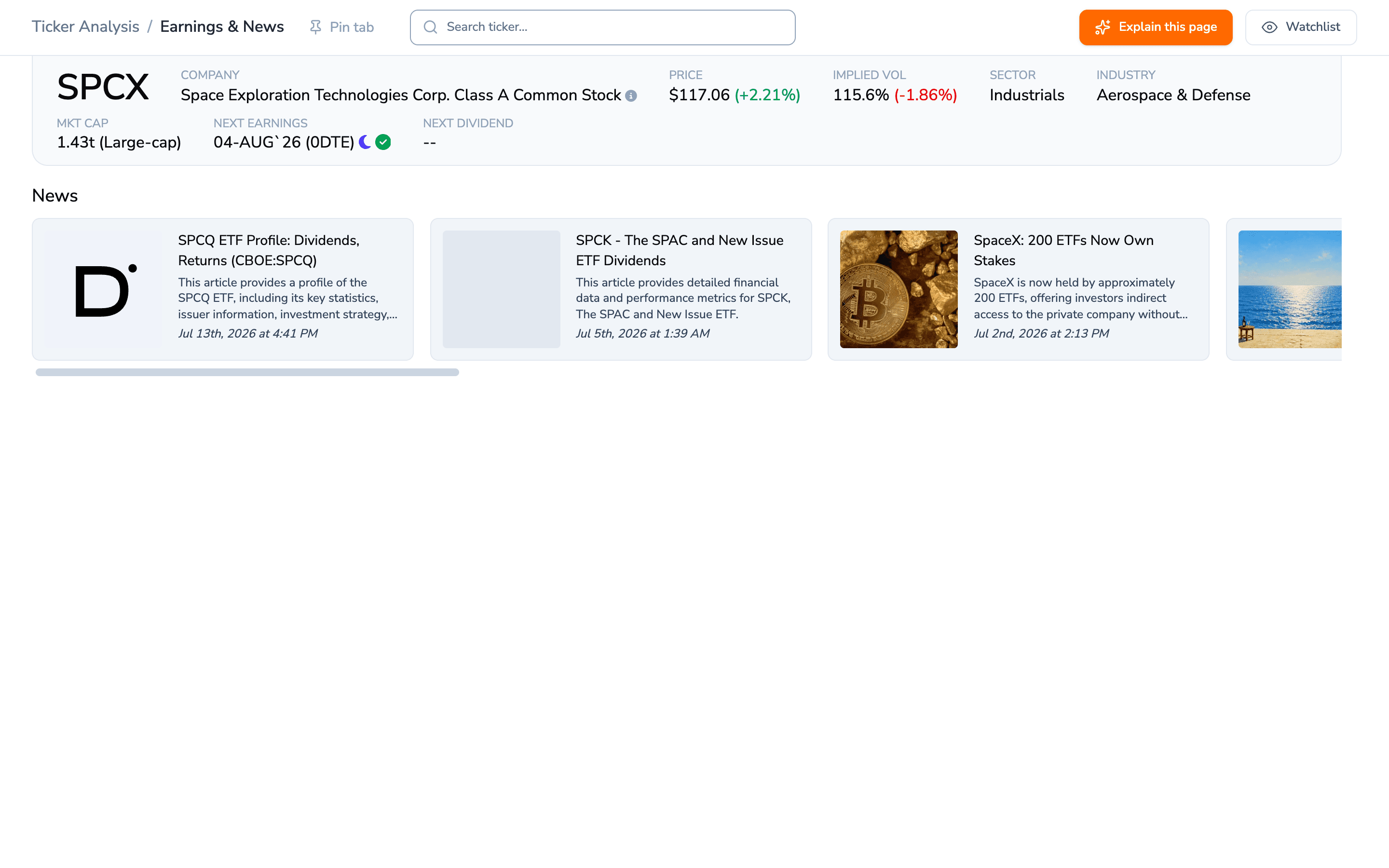
Task: Click the date Jul 5th, 2026 at 1:39 AM
Action: pos(642,334)
